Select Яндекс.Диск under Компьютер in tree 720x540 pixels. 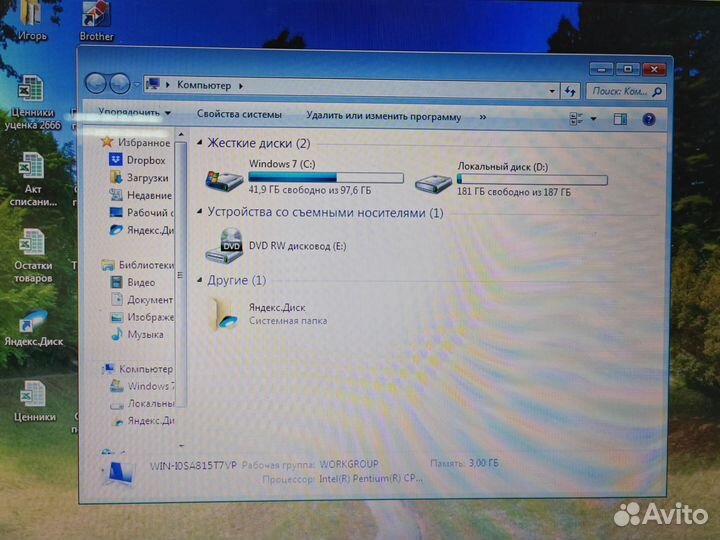[x=143, y=420]
